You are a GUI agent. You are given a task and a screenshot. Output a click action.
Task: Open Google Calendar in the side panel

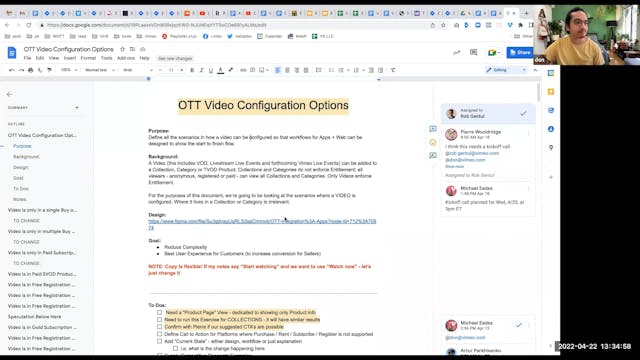tap(551, 73)
